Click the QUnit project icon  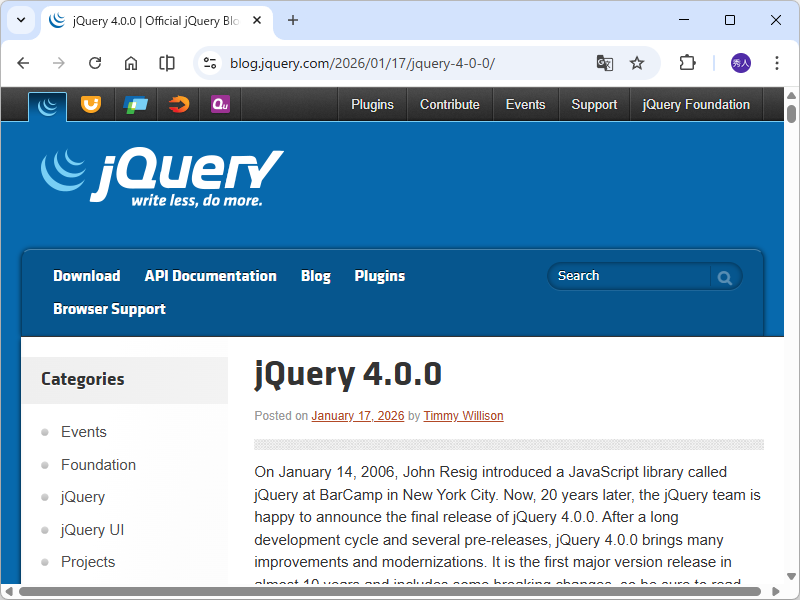point(220,105)
